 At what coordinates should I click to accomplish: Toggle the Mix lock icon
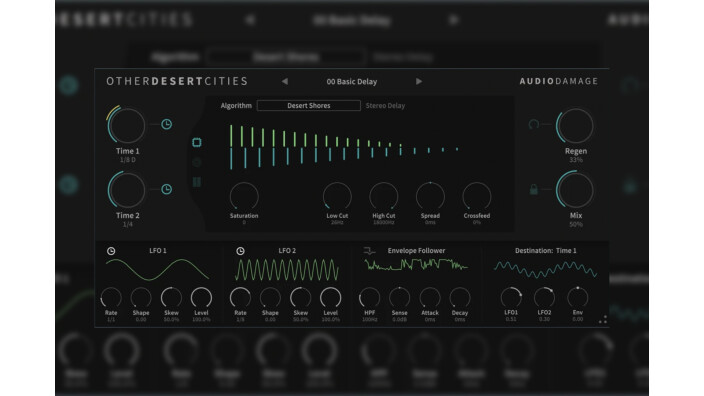(533, 189)
